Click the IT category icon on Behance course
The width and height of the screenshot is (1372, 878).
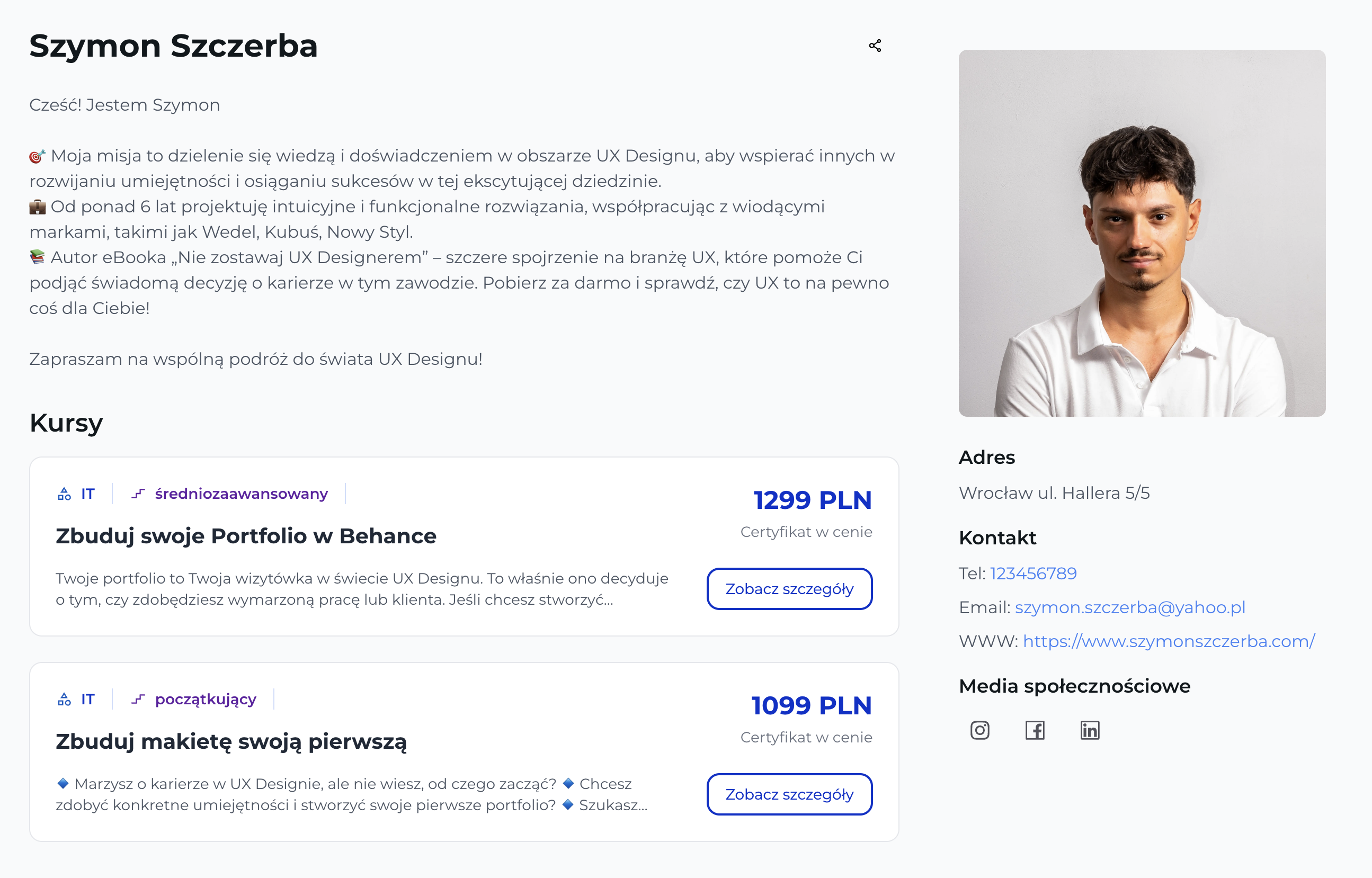[x=65, y=494]
